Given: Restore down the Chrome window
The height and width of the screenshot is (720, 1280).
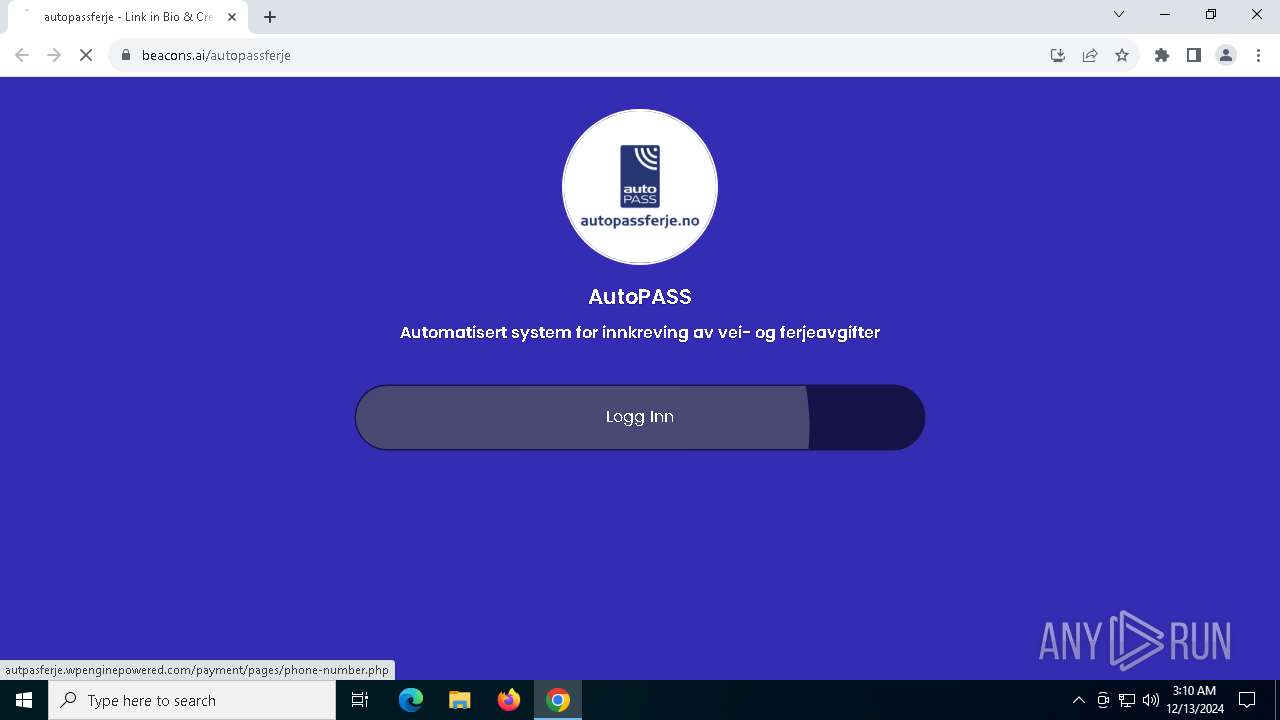Looking at the screenshot, I should click(x=1211, y=15).
